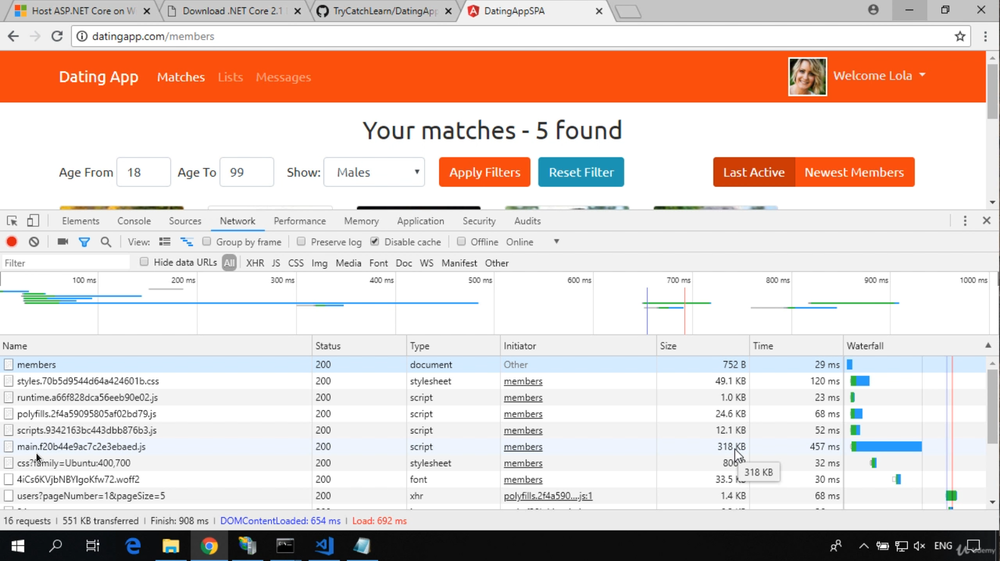
Task: Sort by the Waterfall column arrow
Action: (x=988, y=346)
